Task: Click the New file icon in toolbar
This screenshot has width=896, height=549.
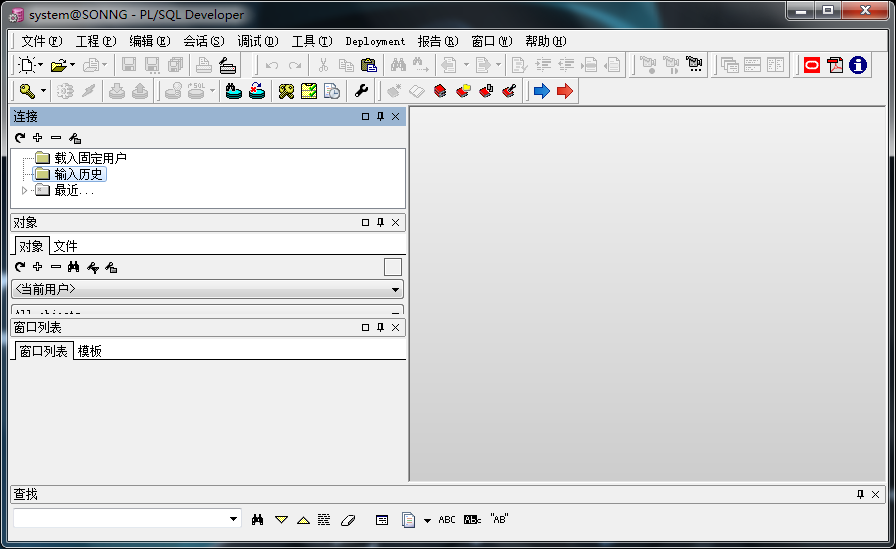Action: point(26,65)
